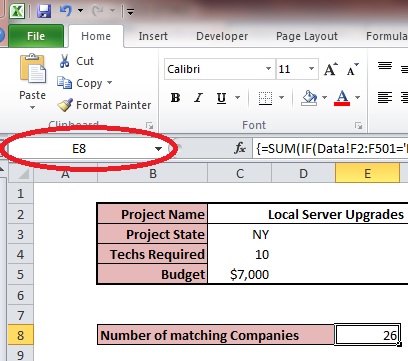This screenshot has width=408, height=361.
Task: Toggle Underline formatting
Action: (x=221, y=98)
